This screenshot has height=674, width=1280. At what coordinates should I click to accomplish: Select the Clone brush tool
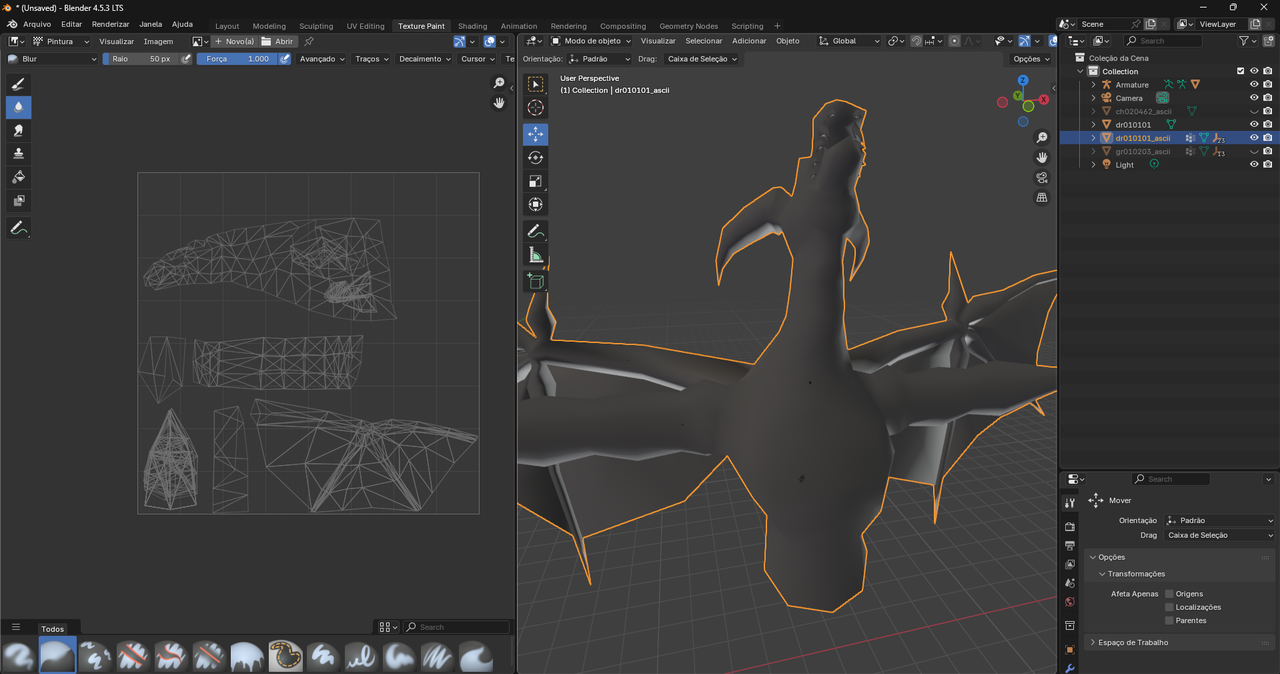pyautogui.click(x=18, y=154)
